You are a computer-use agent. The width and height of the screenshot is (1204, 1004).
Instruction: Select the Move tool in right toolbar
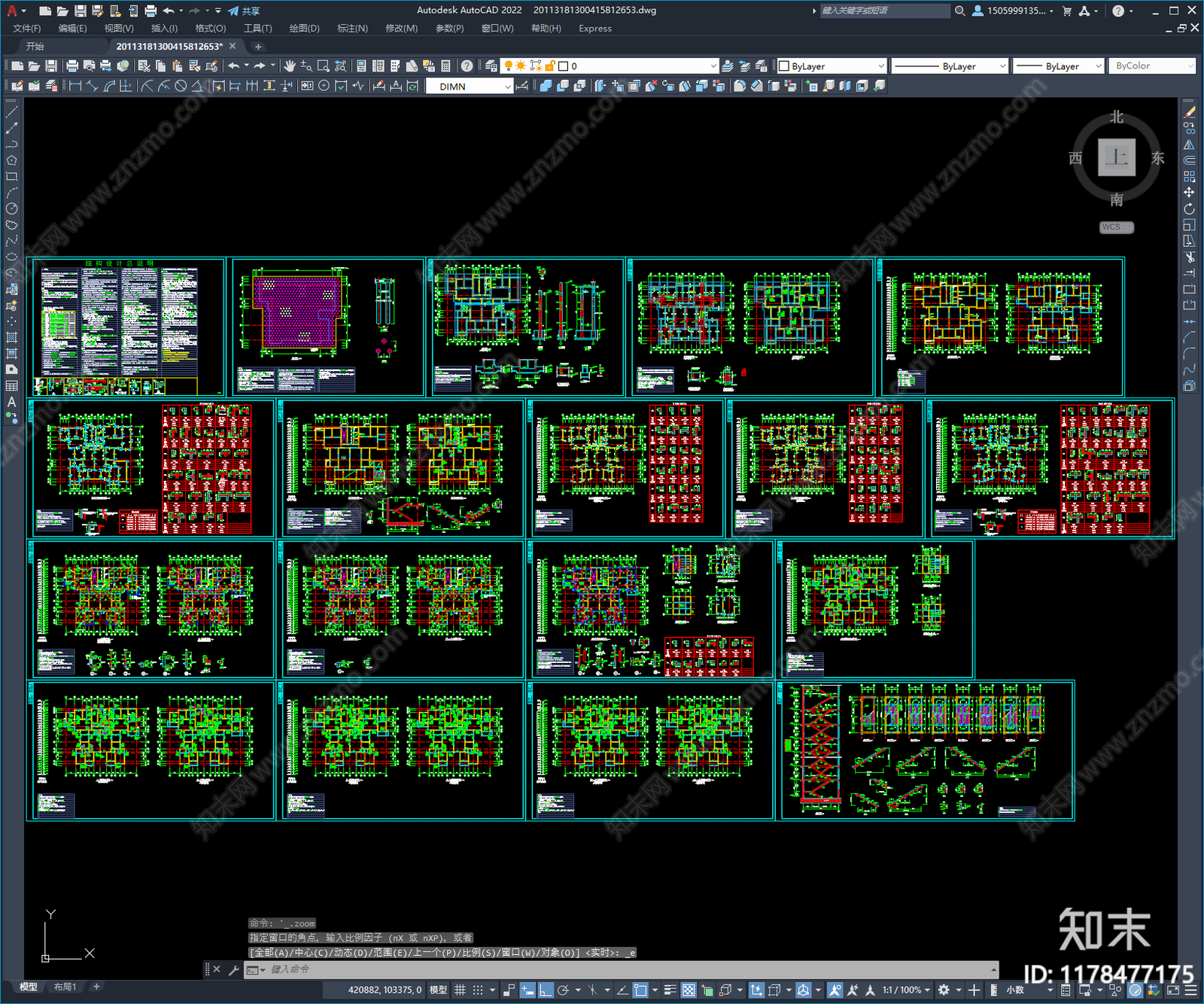coord(1189,193)
